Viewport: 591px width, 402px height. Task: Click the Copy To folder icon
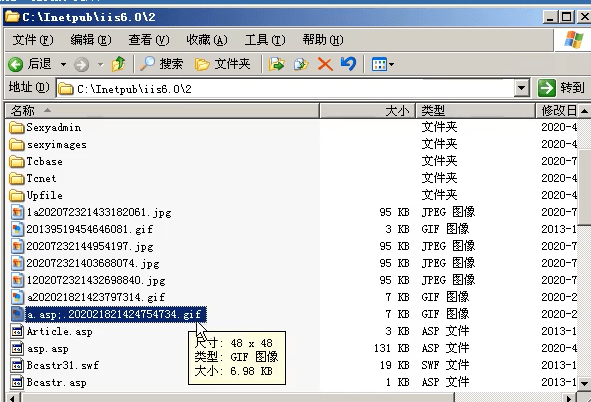301,64
